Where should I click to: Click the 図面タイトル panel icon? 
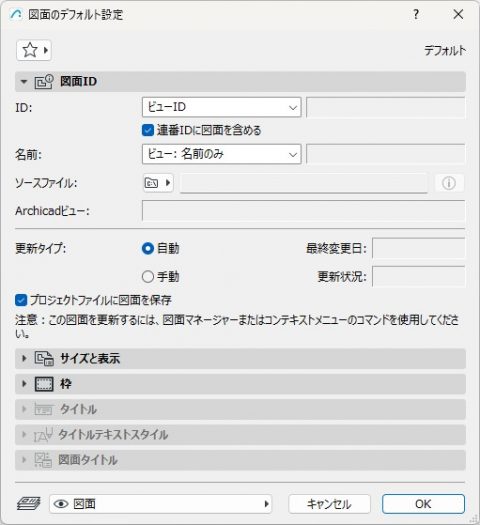[x=43, y=460]
